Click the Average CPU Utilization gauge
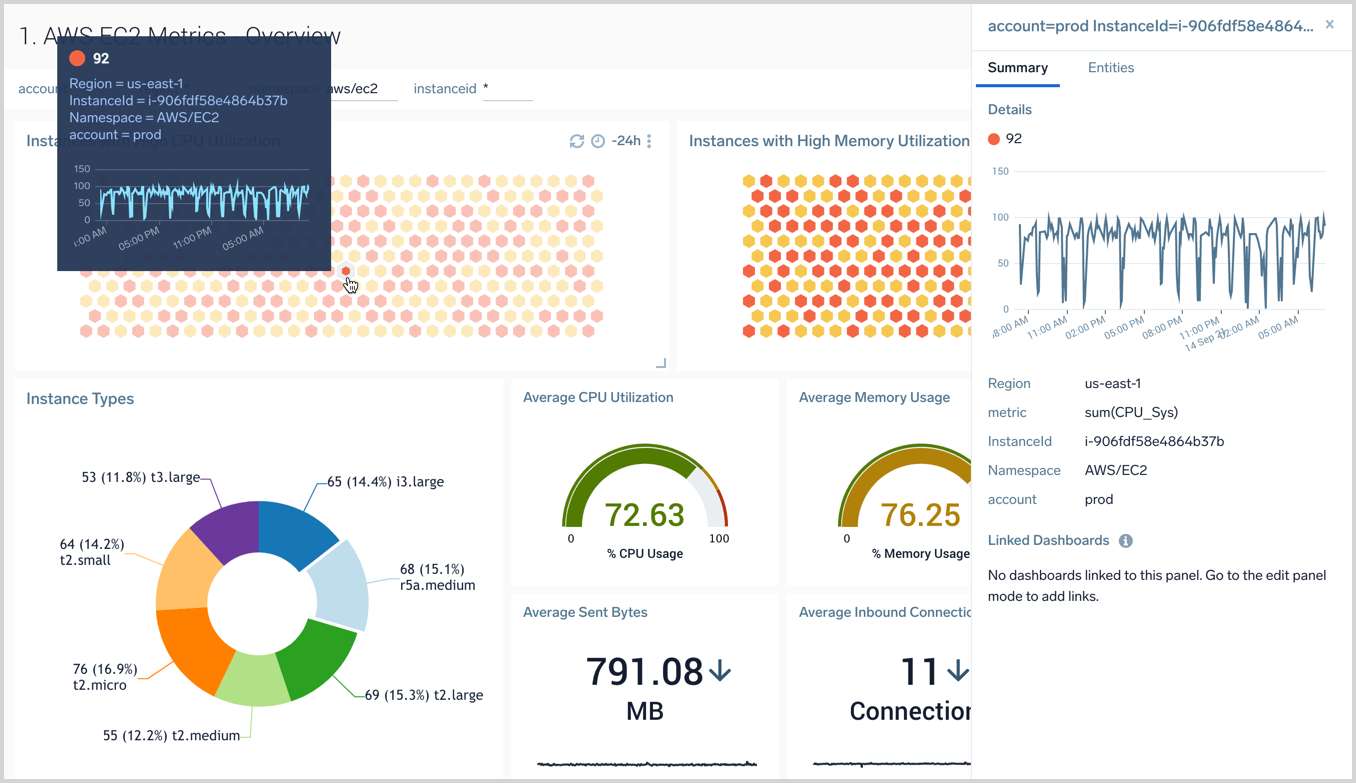1356x783 pixels. [x=645, y=500]
